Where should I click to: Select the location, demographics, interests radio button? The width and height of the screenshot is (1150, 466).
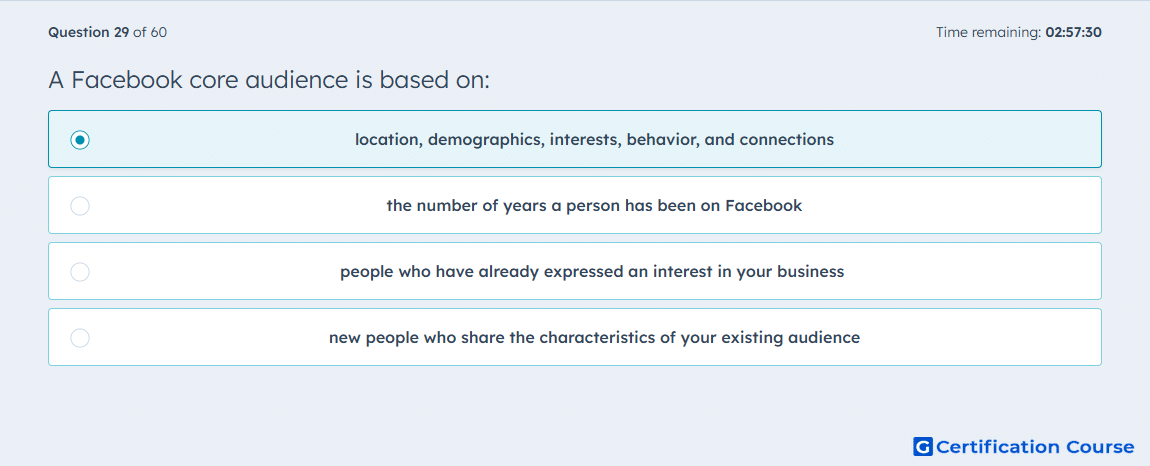(x=80, y=139)
